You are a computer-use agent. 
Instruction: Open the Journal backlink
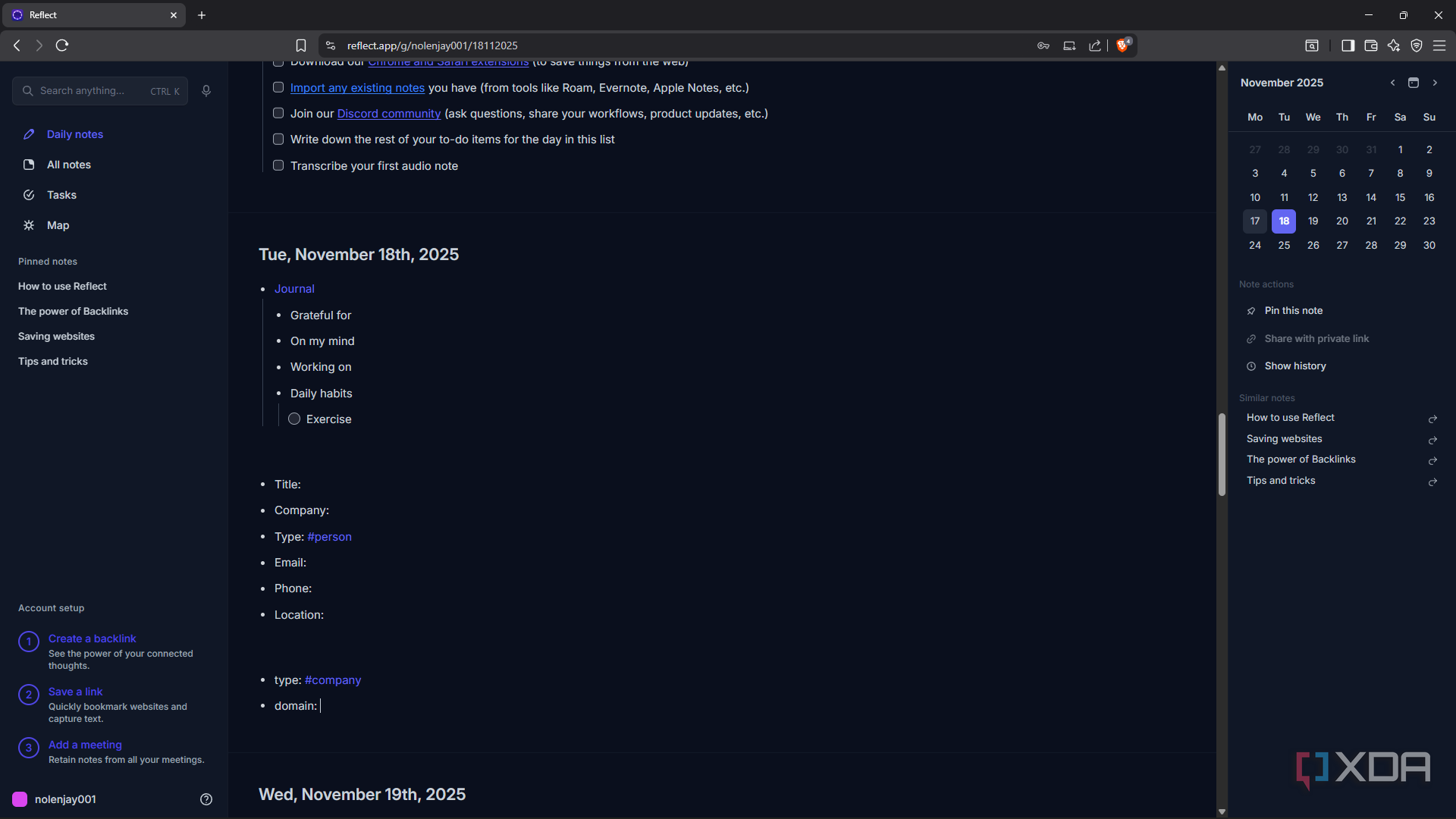tap(294, 289)
